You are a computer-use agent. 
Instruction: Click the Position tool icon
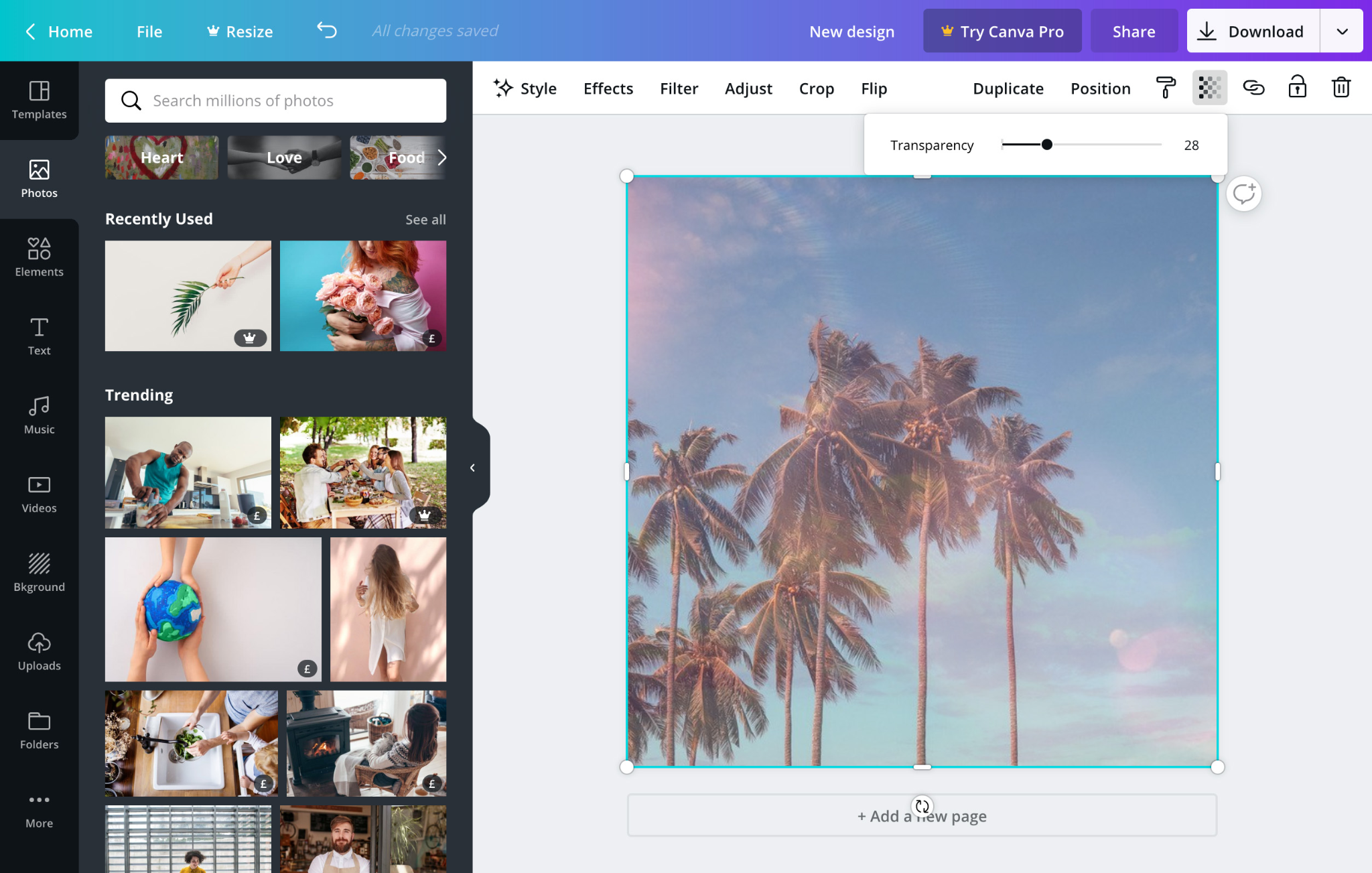(1100, 88)
